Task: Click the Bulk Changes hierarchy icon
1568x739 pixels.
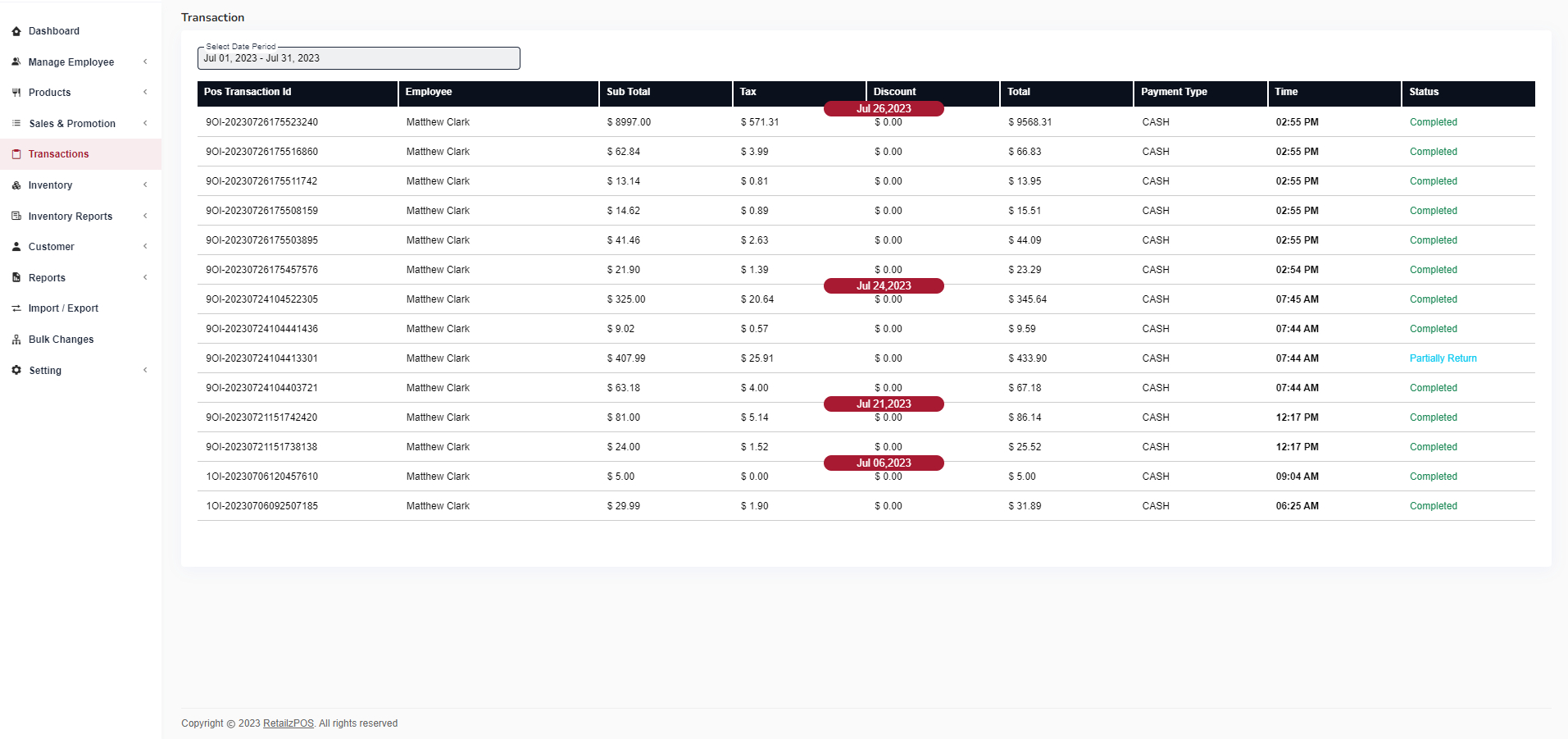Action: (x=16, y=340)
